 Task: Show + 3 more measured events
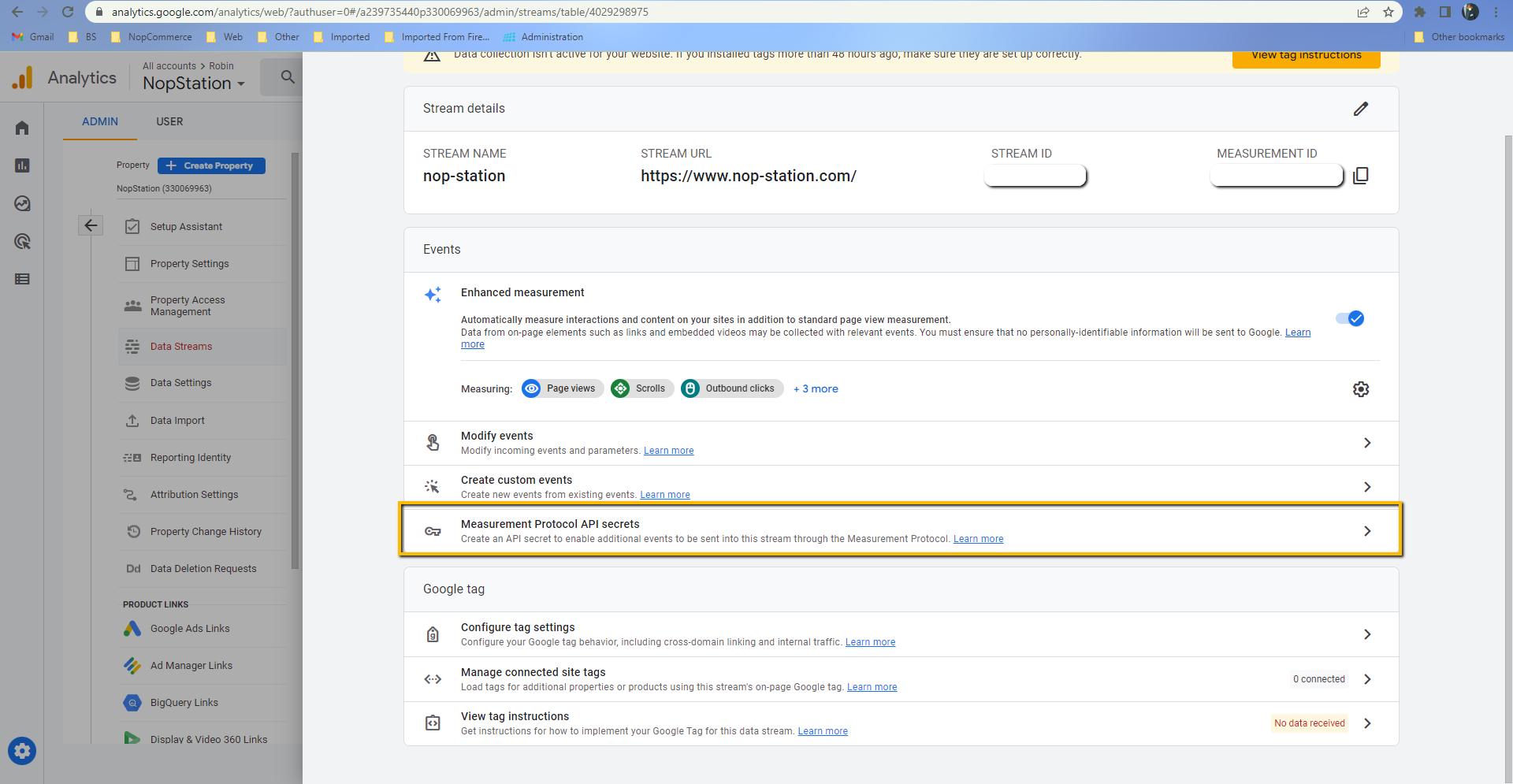[816, 389]
